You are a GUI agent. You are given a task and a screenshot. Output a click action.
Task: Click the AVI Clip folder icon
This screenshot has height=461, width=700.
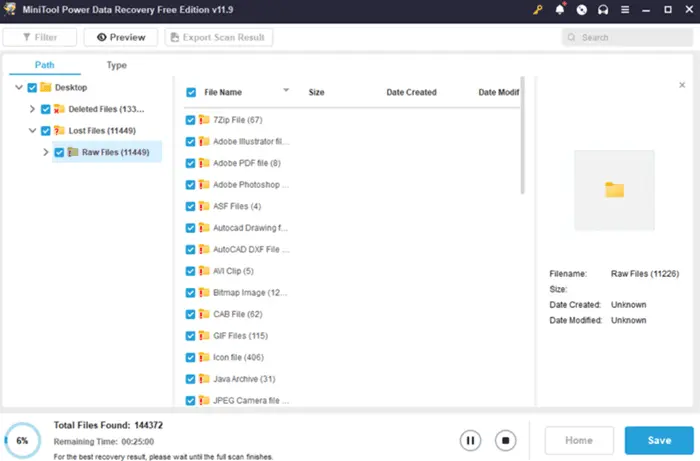pos(204,271)
